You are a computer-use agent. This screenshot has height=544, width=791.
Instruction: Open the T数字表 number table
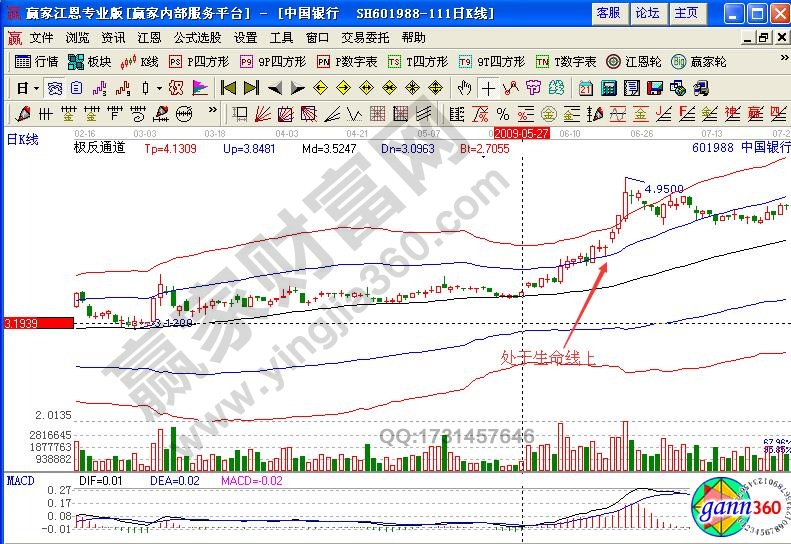tap(565, 62)
